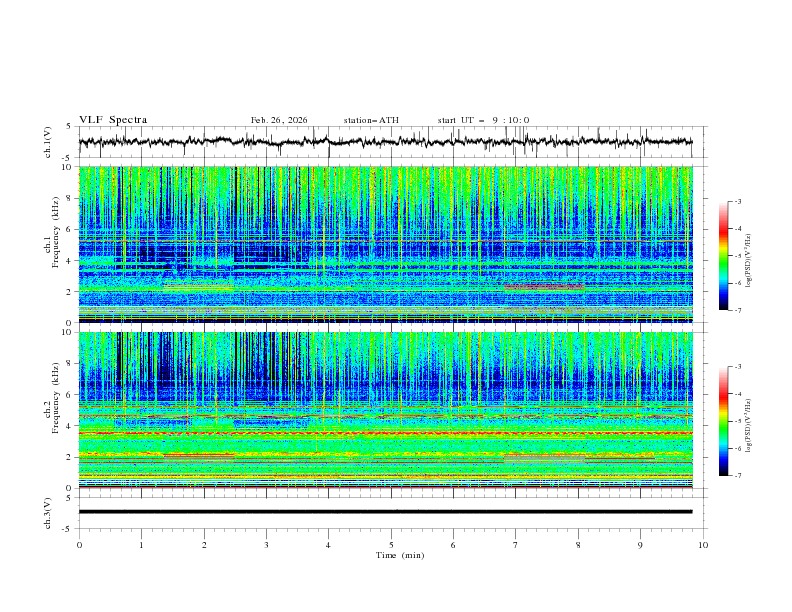Click the ch.2 PSD color bar
The image size is (792, 612).
[723, 421]
